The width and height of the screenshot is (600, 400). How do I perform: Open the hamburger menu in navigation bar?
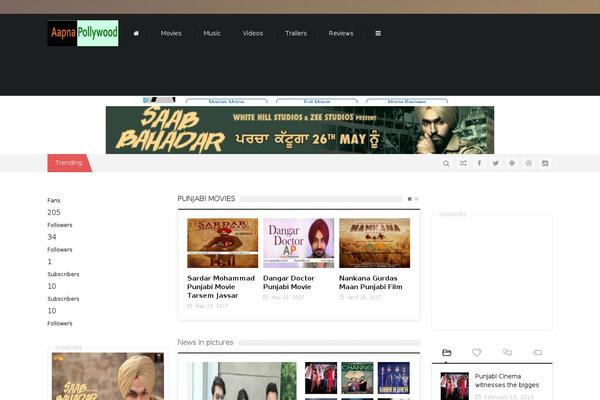(x=378, y=33)
